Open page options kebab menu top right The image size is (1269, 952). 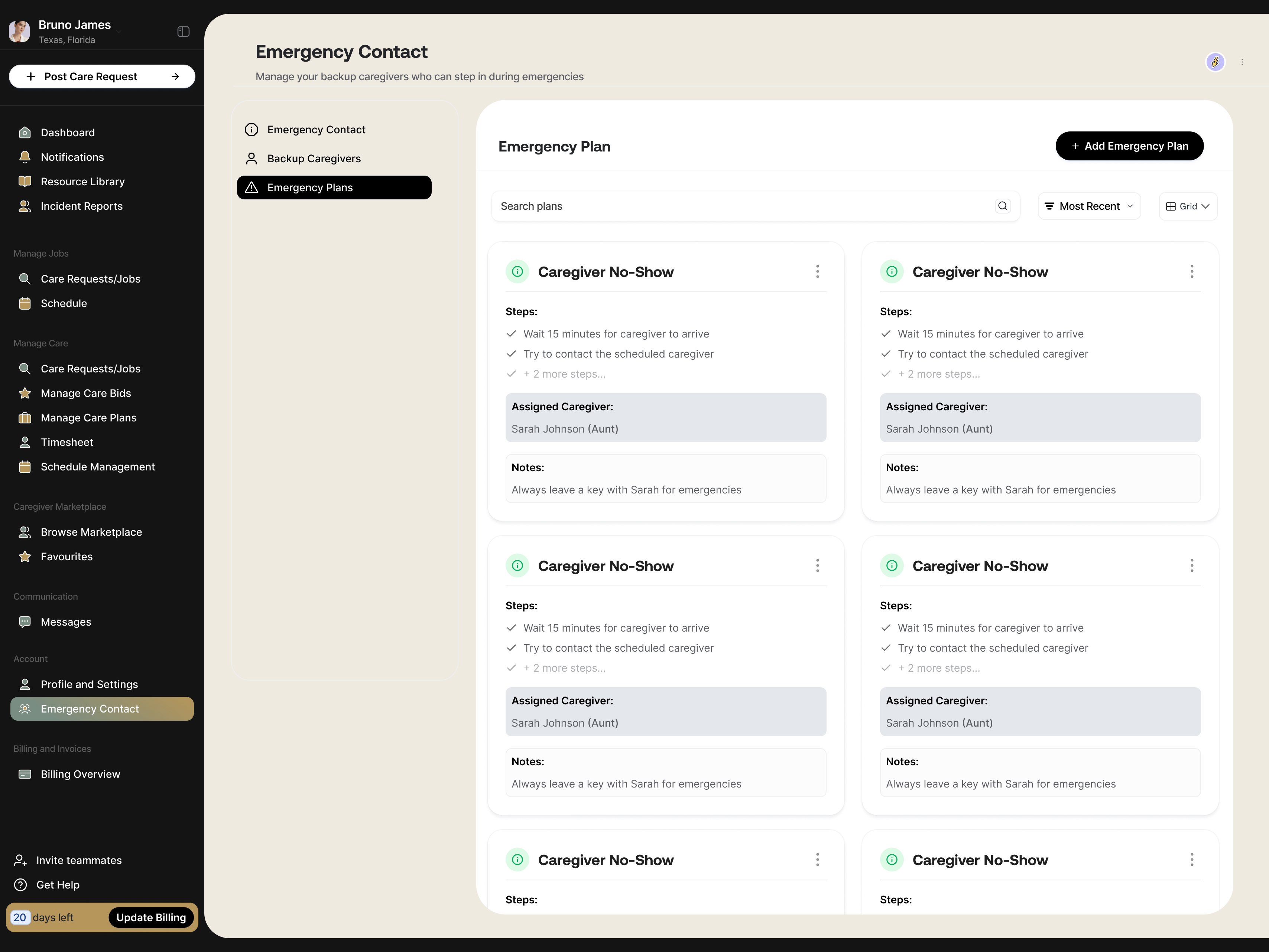click(1242, 62)
